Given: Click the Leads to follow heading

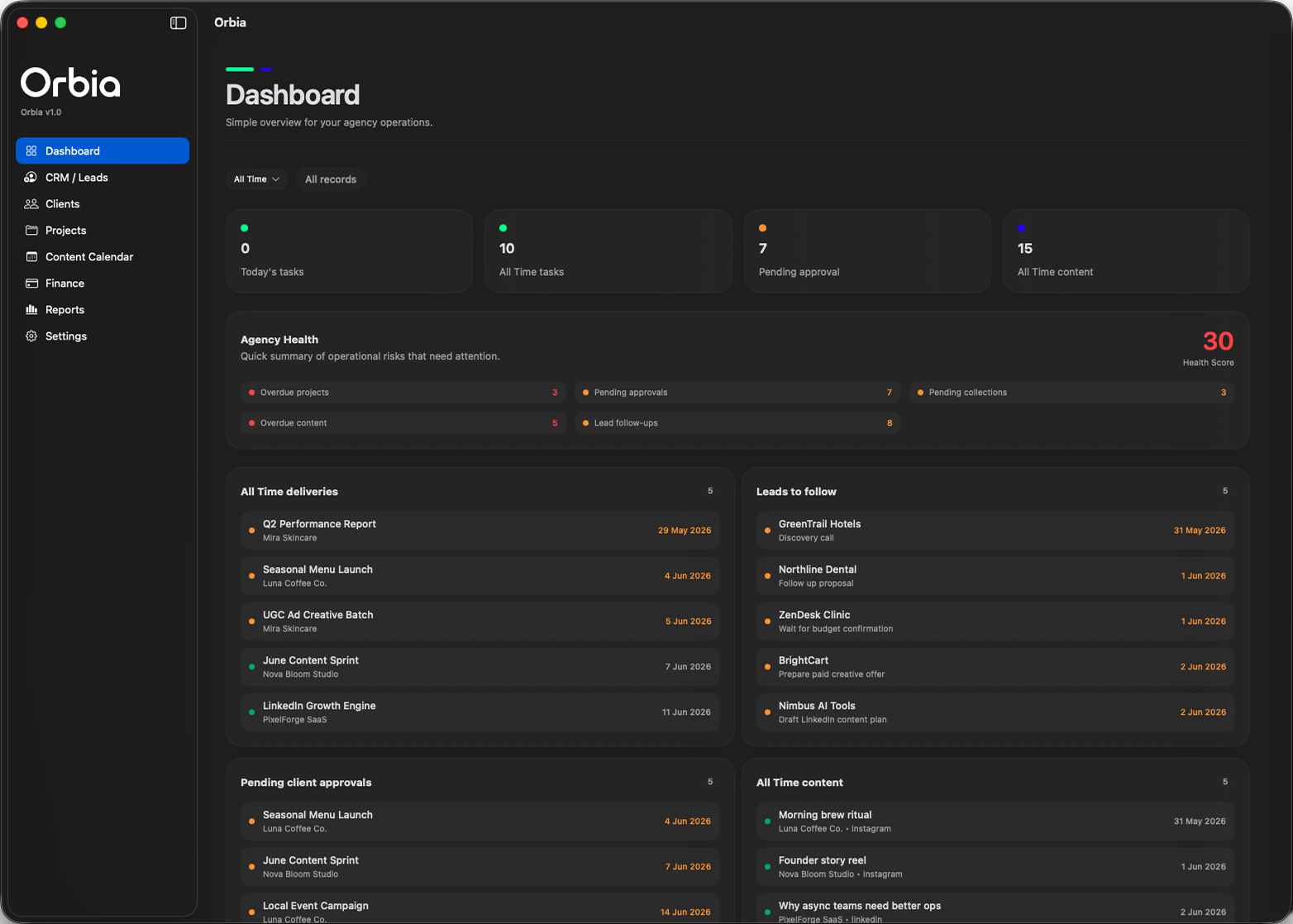Looking at the screenshot, I should [796, 492].
